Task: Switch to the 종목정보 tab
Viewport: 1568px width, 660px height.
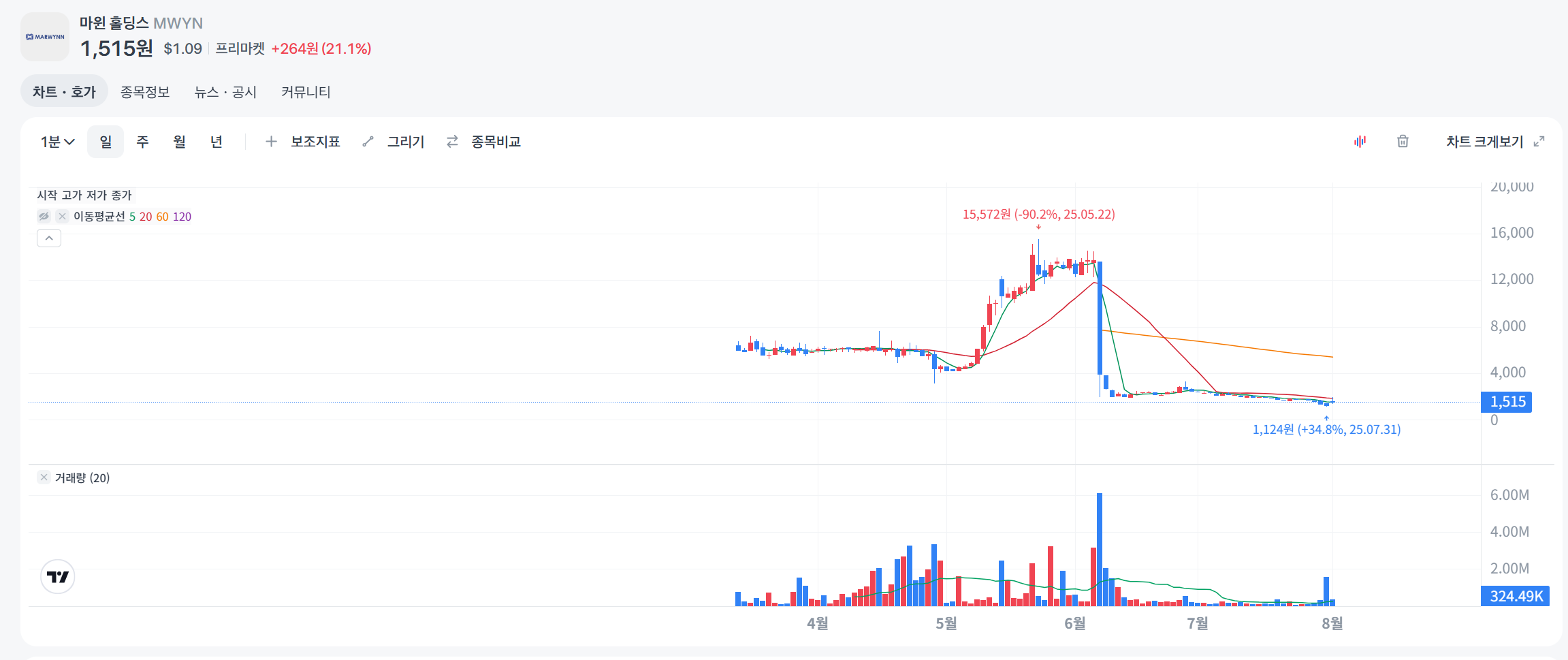Action: [x=145, y=92]
